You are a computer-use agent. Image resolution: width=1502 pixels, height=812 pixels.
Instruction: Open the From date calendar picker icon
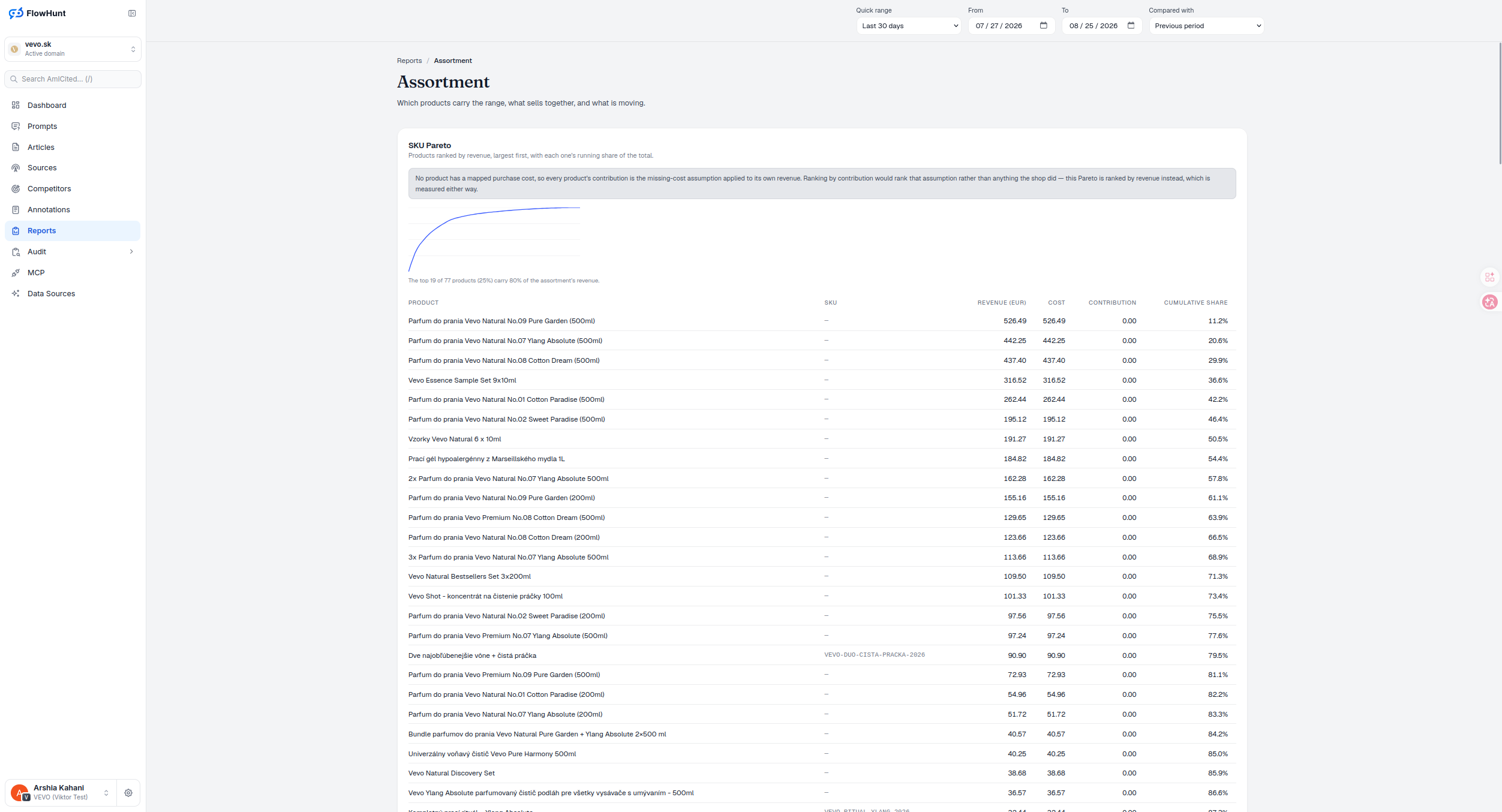point(1043,25)
